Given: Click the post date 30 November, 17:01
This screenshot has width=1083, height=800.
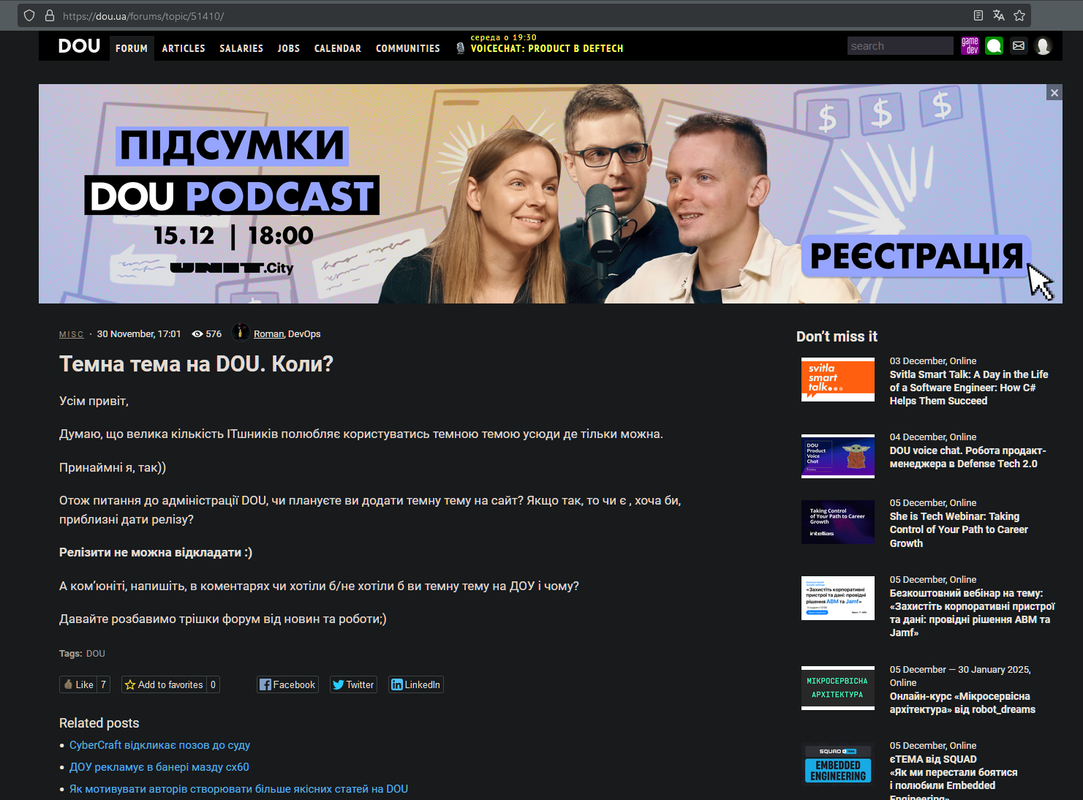Looking at the screenshot, I should (x=139, y=334).
